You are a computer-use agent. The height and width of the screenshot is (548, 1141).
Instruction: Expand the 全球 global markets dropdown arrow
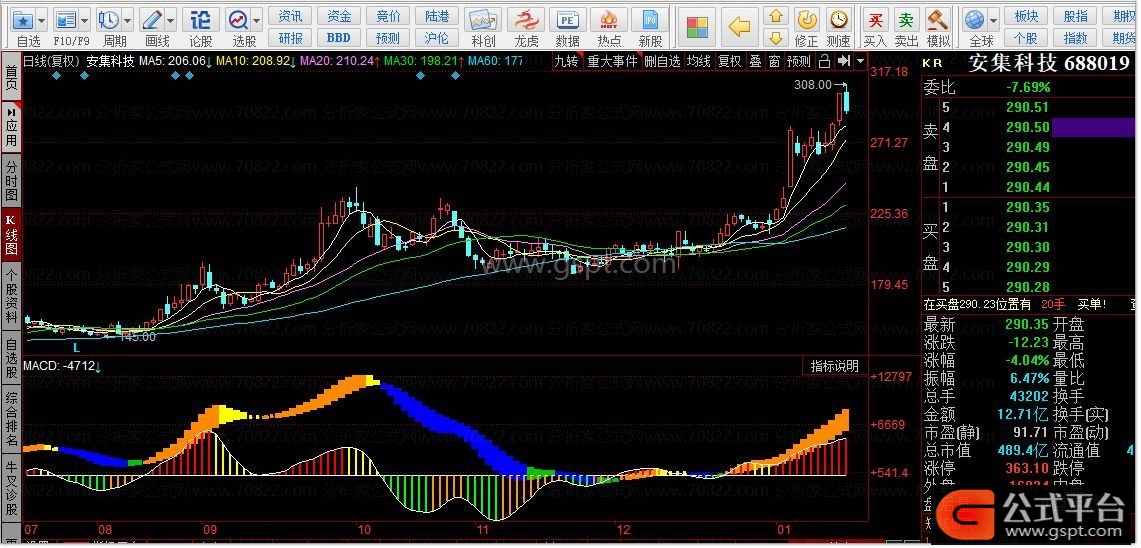coord(993,20)
